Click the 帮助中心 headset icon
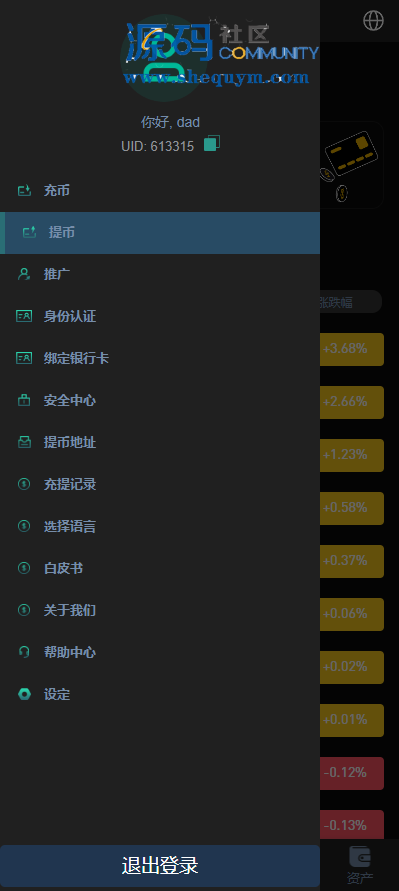 [24, 652]
